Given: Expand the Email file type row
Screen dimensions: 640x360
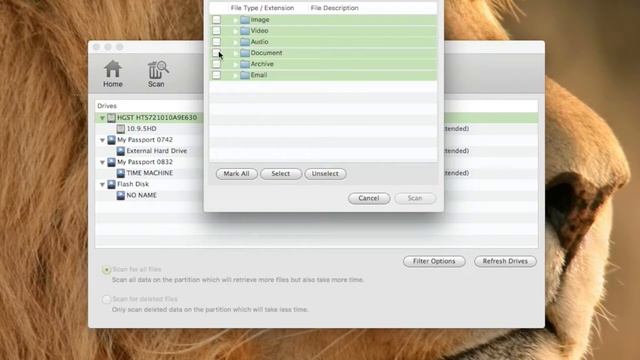Looking at the screenshot, I should point(235,76).
